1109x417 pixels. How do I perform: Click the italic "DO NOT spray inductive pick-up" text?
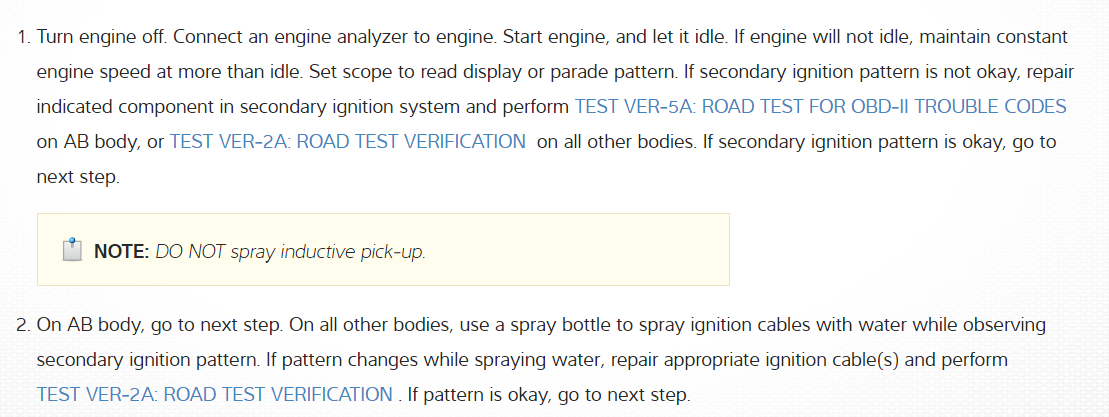(290, 252)
